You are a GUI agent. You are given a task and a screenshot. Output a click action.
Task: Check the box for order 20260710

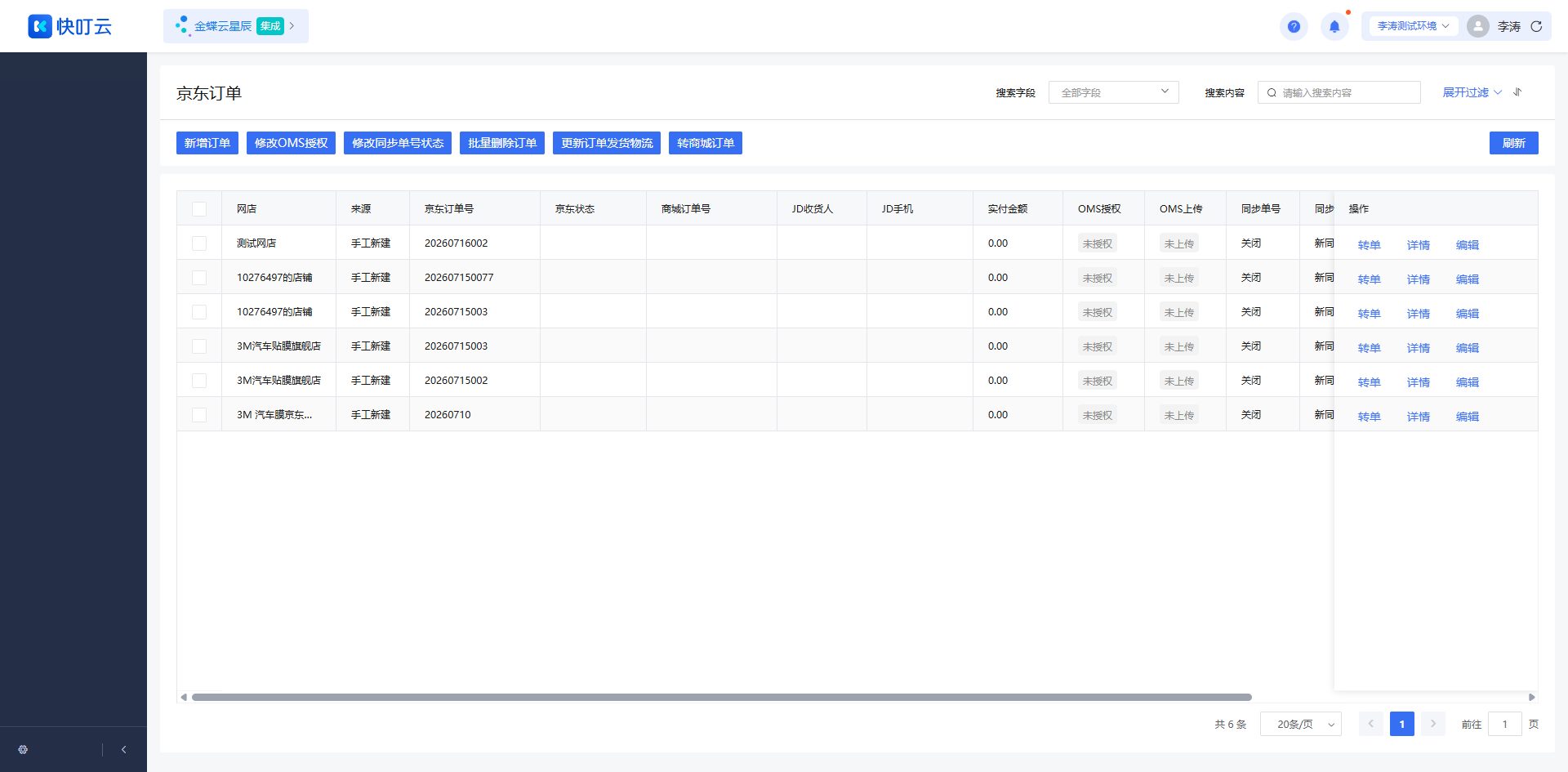(199, 415)
